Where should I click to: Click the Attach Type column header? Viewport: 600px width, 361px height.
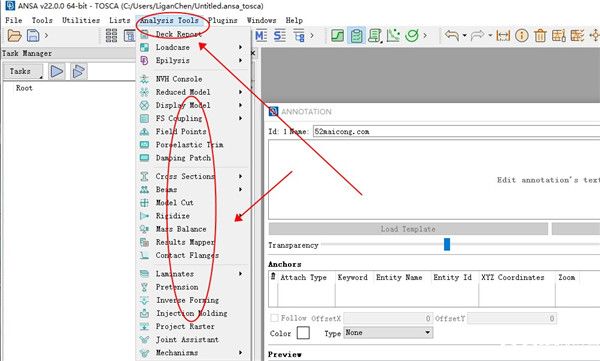click(303, 277)
